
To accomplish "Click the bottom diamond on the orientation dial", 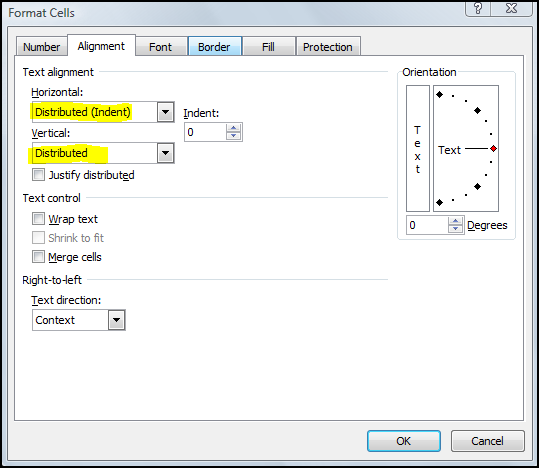I will (x=439, y=203).
